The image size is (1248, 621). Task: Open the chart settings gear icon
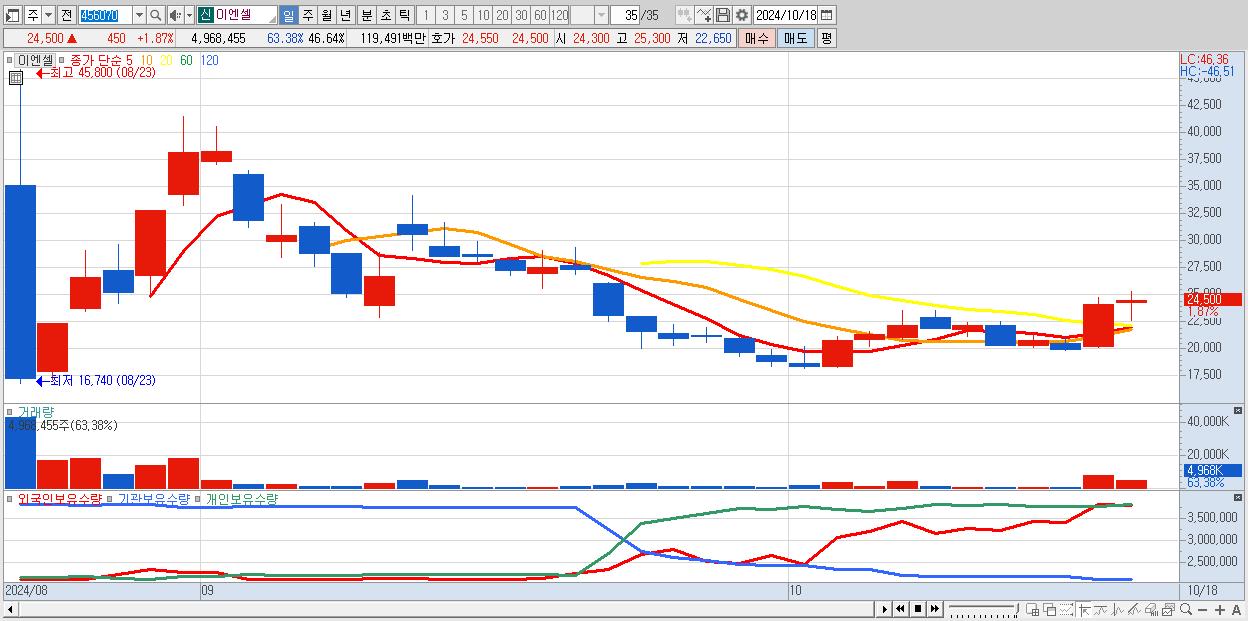pos(741,15)
